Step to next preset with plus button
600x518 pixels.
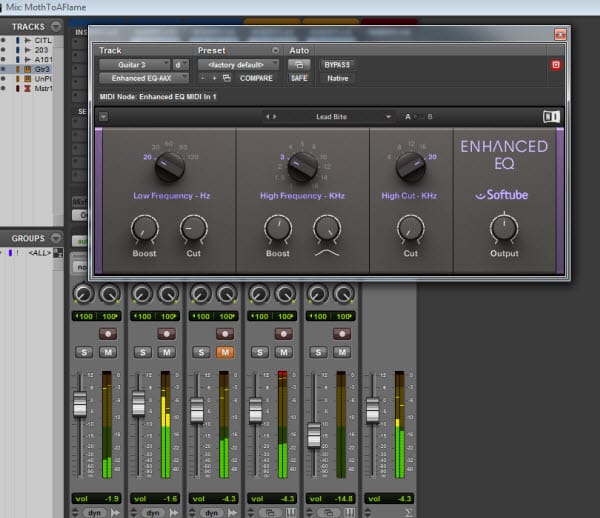(x=214, y=78)
